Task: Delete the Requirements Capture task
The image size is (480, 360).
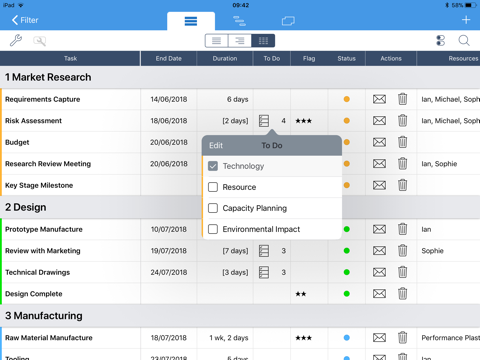Action: 403,99
